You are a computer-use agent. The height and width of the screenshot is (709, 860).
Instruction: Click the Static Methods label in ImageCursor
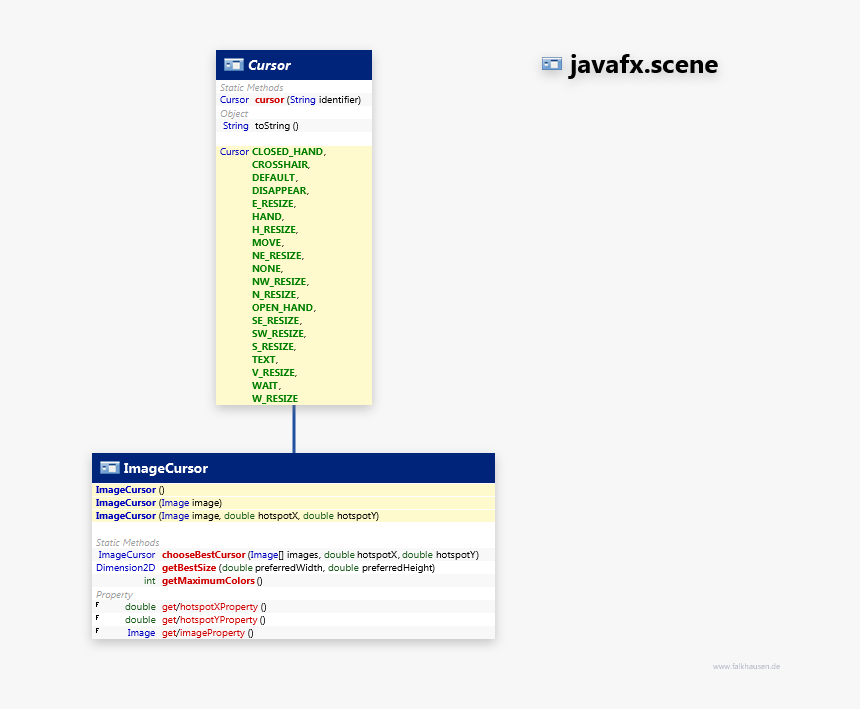(128, 542)
